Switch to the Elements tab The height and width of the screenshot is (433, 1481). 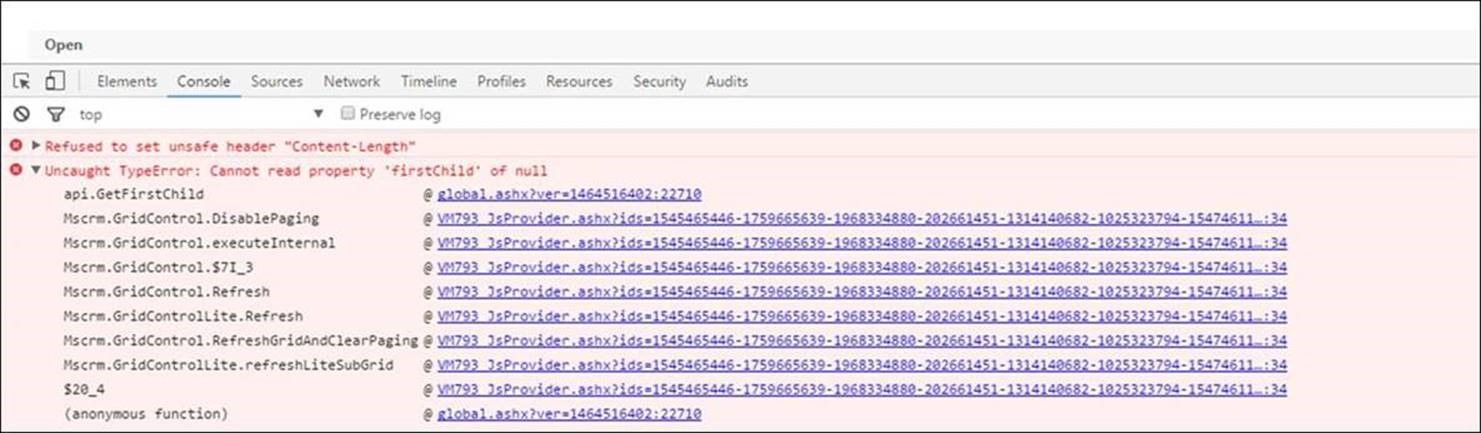coord(127,82)
